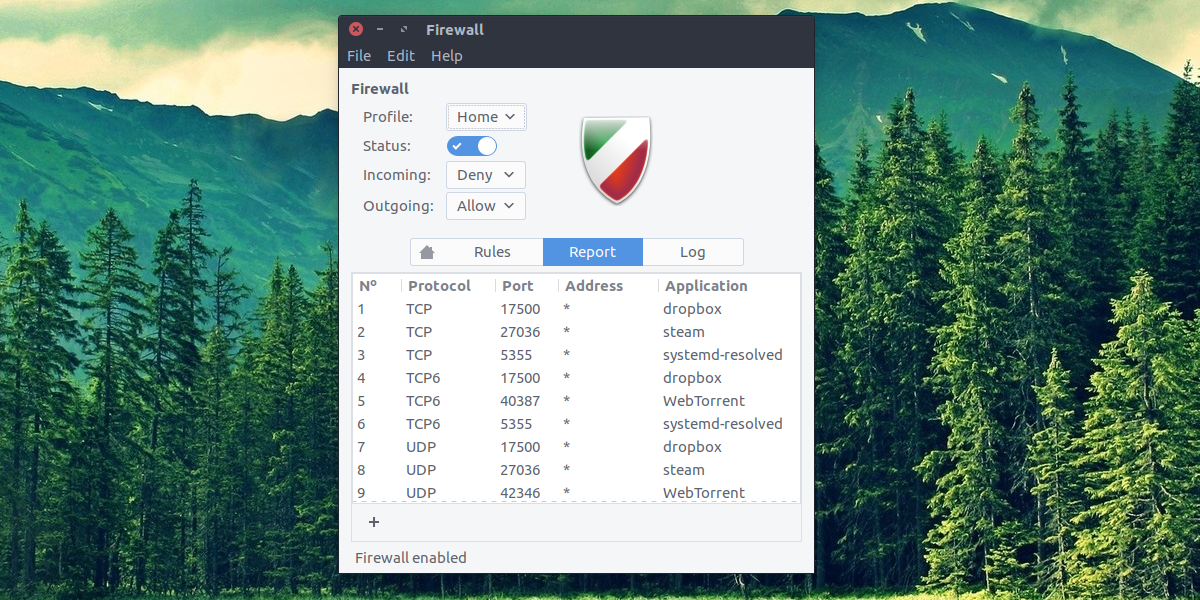Sort by the Application column header
This screenshot has height=600, width=1200.
click(x=729, y=286)
